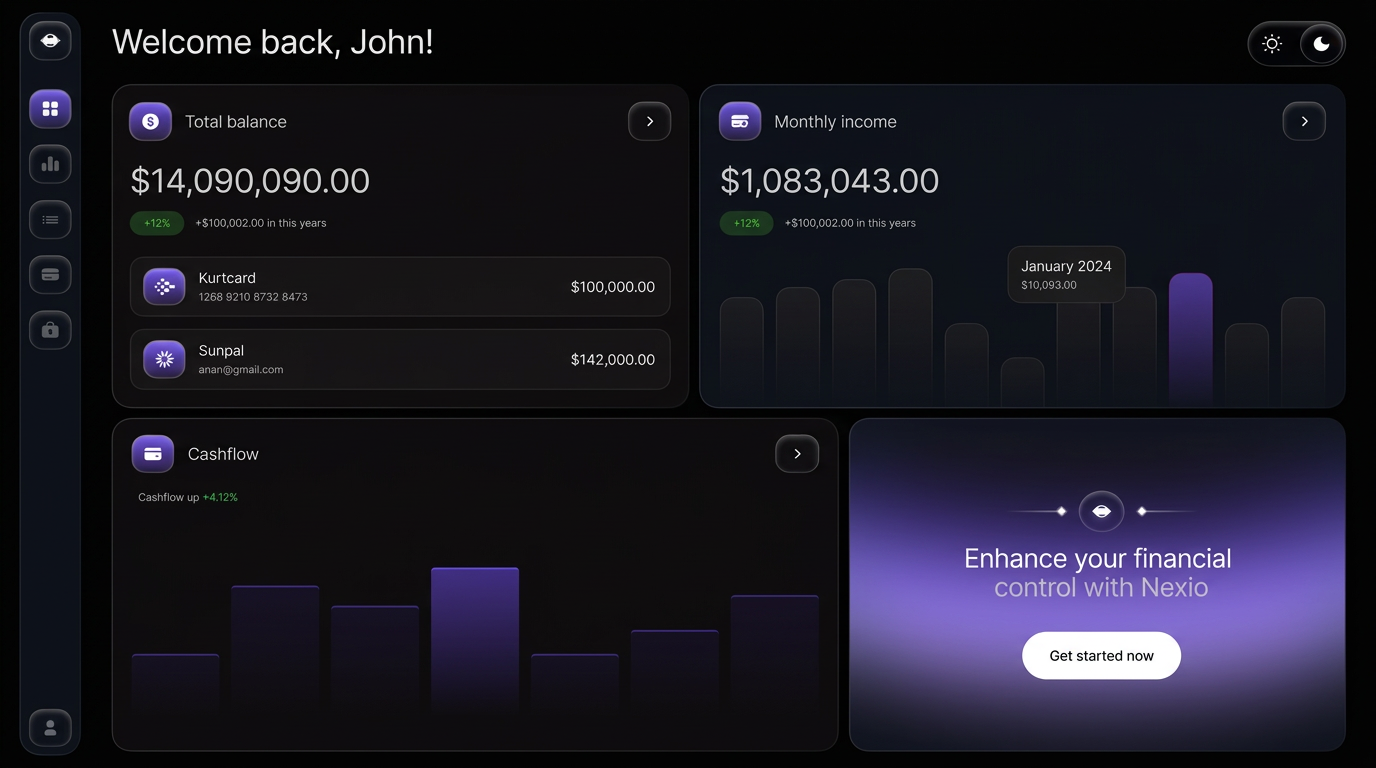The width and height of the screenshot is (1376, 768).
Task: Expand the Cashflow section chevron
Action: pos(797,453)
